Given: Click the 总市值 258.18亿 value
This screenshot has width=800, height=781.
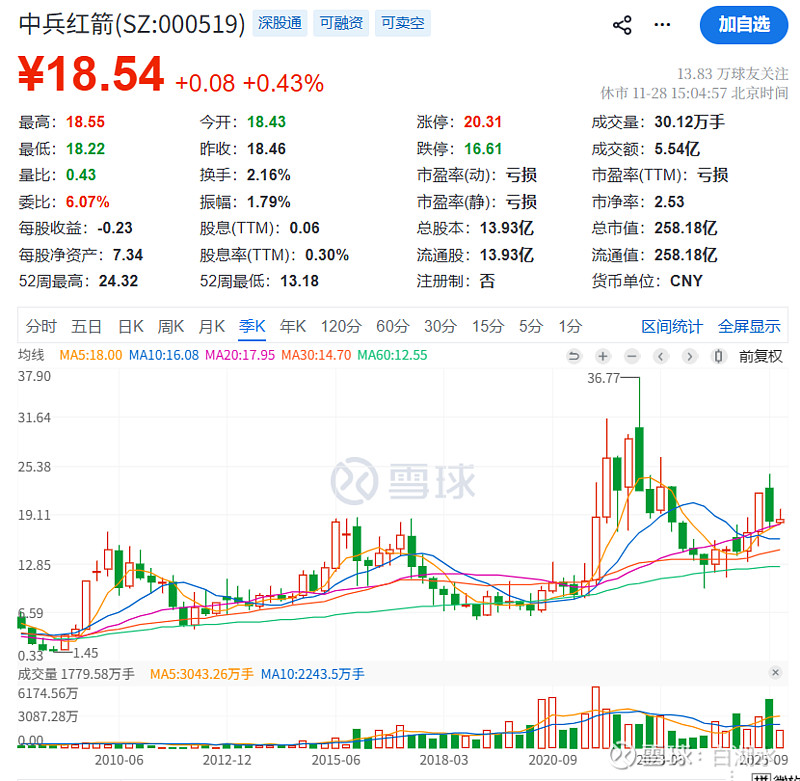Looking at the screenshot, I should point(686,228).
